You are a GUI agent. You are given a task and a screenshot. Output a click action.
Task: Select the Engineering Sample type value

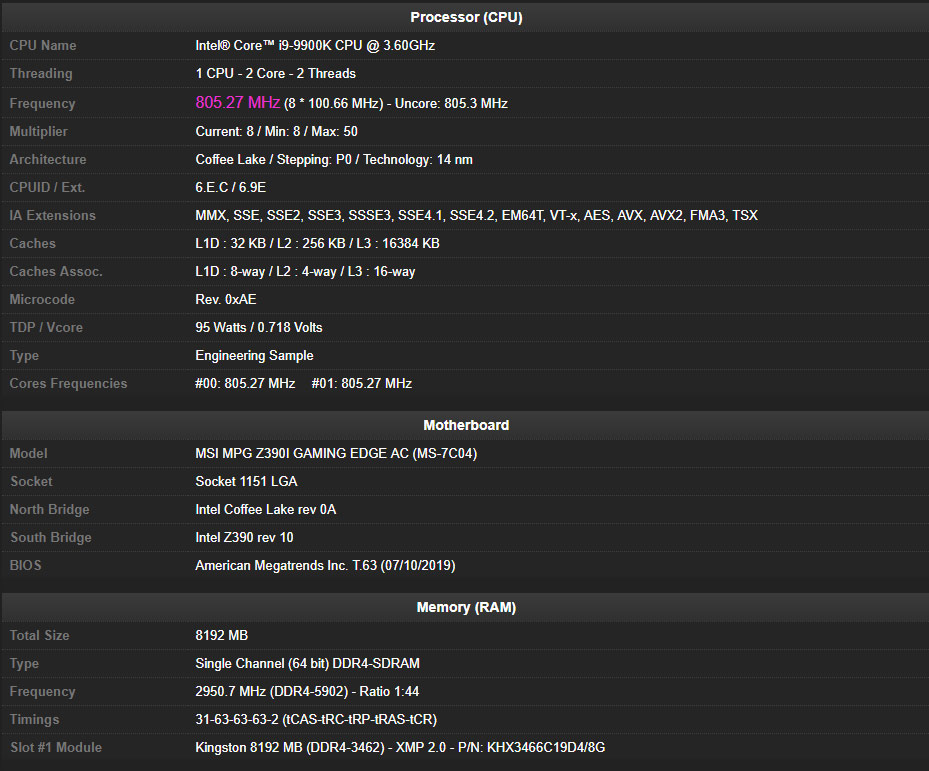[x=254, y=356]
